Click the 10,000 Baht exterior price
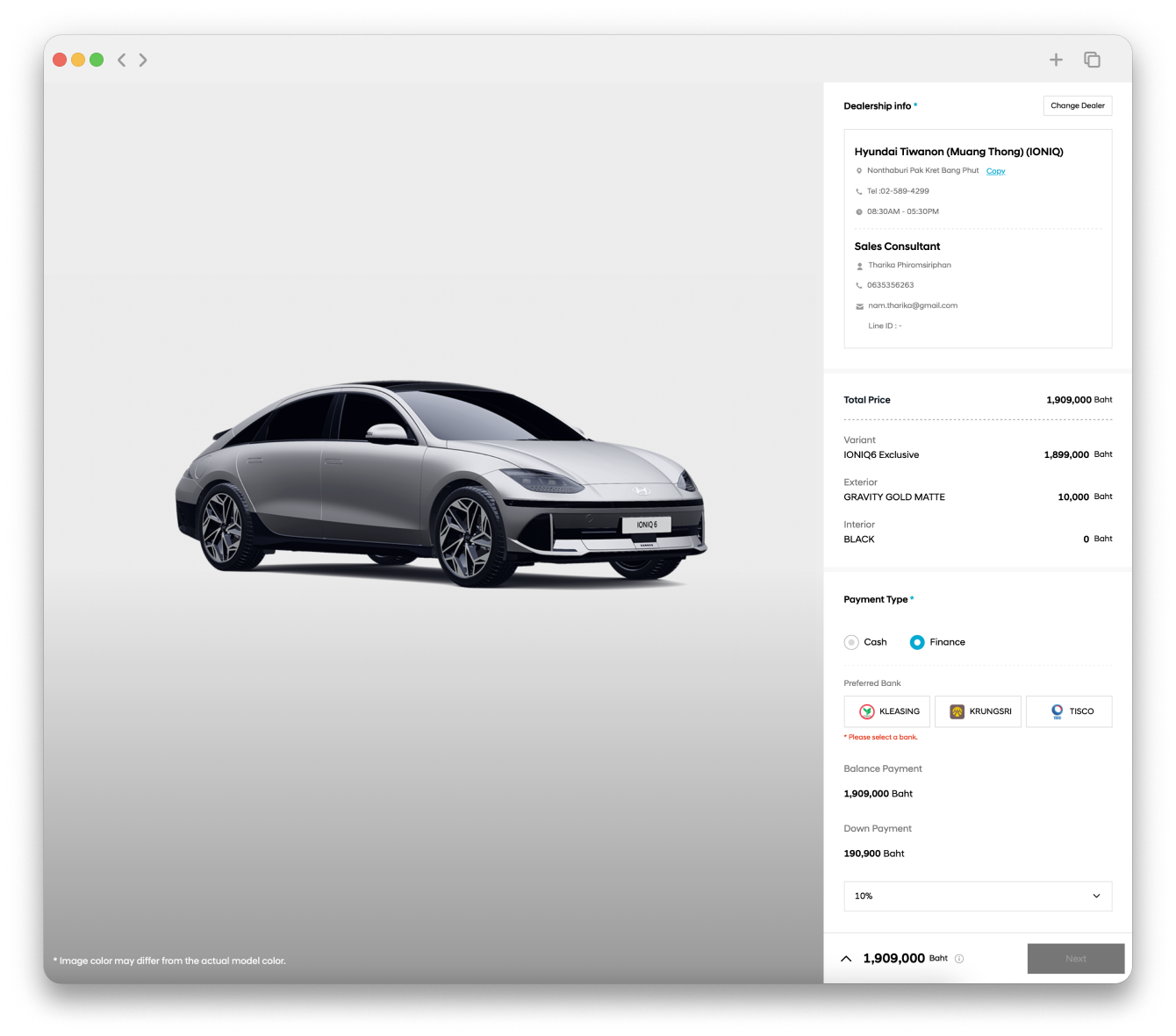 point(1085,497)
